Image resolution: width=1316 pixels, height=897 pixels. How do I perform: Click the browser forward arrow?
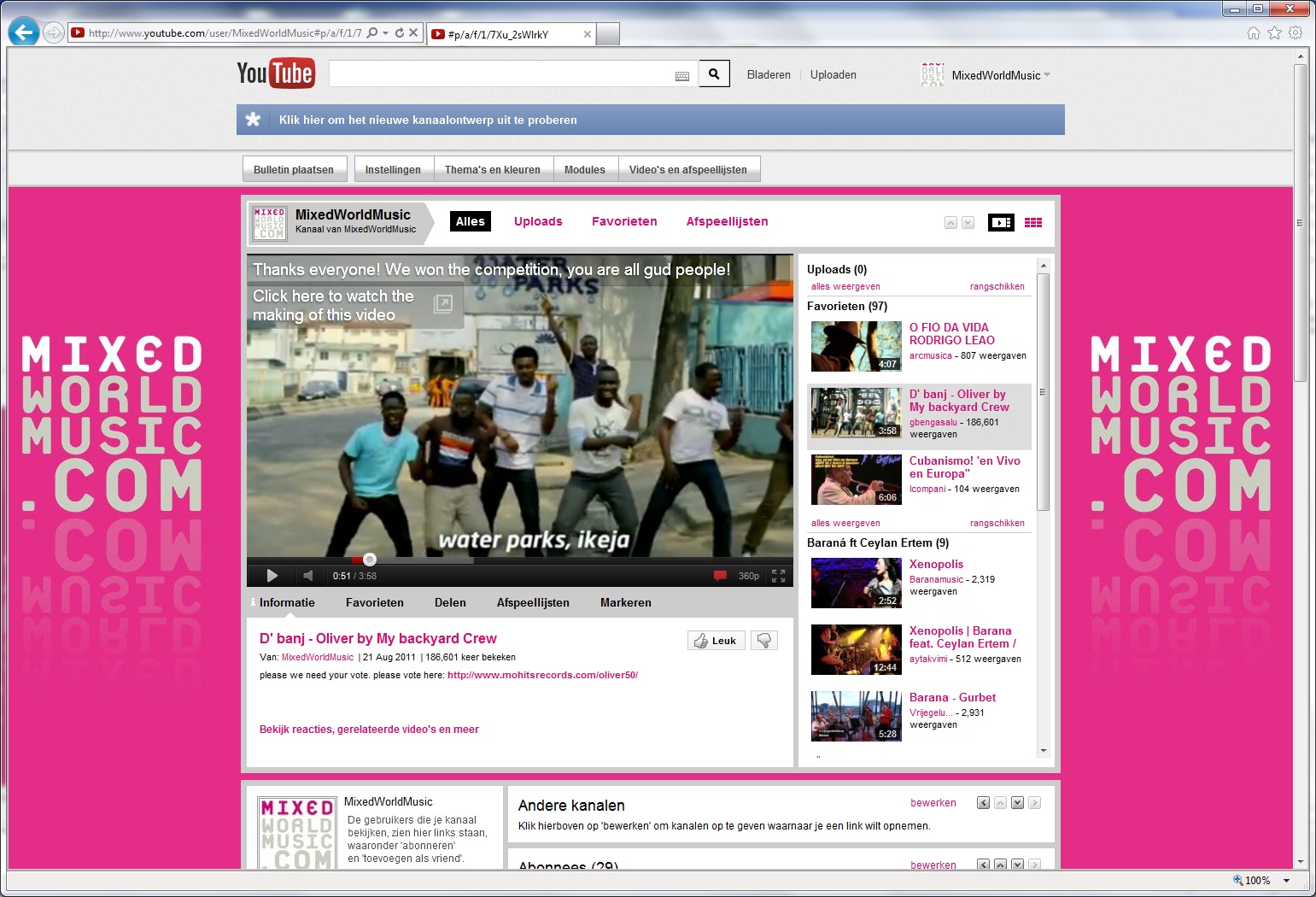pyautogui.click(x=54, y=32)
